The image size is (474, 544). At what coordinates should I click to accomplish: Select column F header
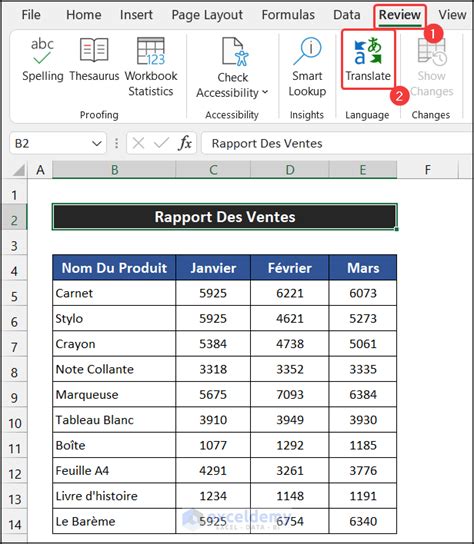pyautogui.click(x=428, y=170)
